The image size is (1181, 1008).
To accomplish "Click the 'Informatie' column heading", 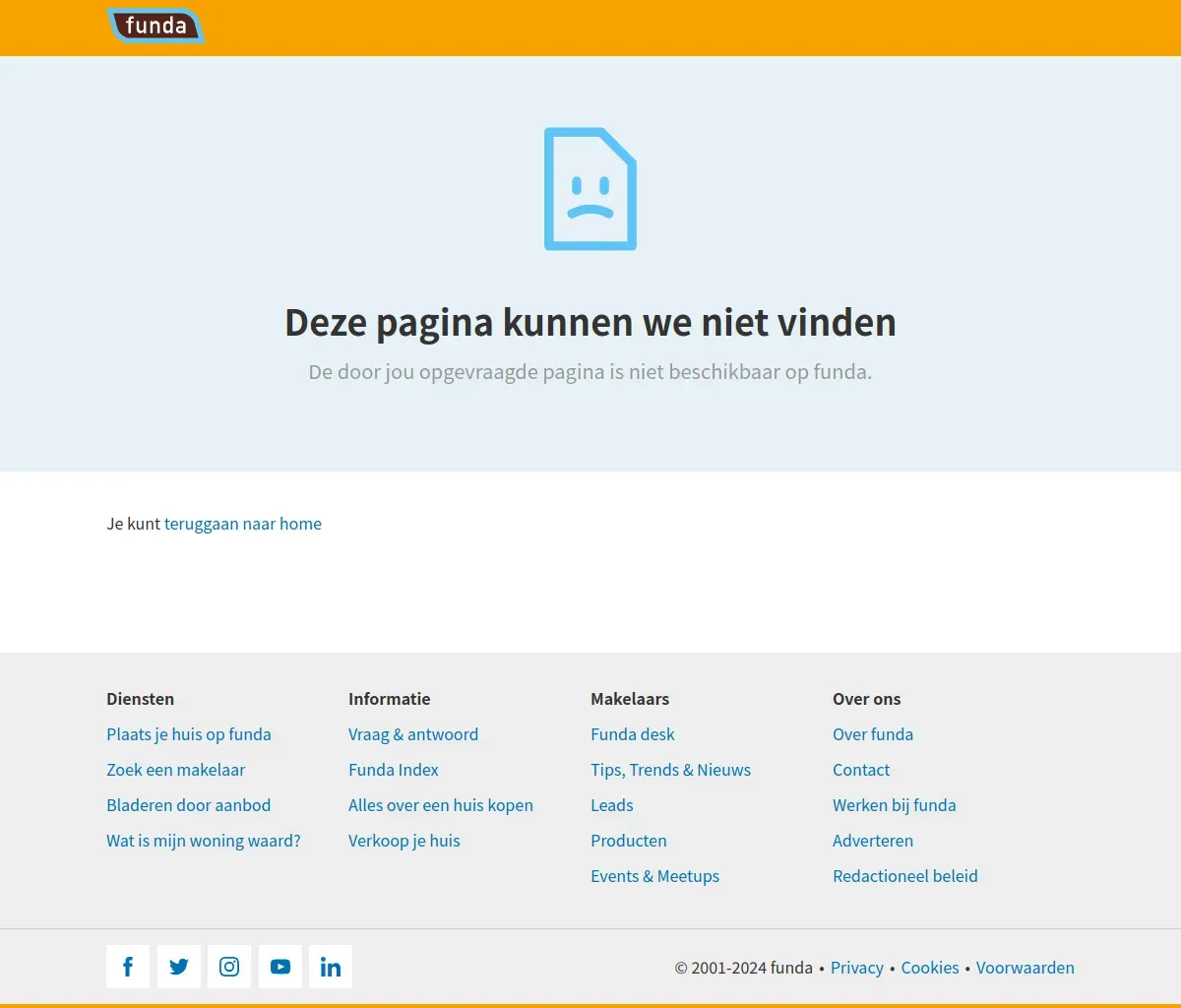I will coord(390,699).
